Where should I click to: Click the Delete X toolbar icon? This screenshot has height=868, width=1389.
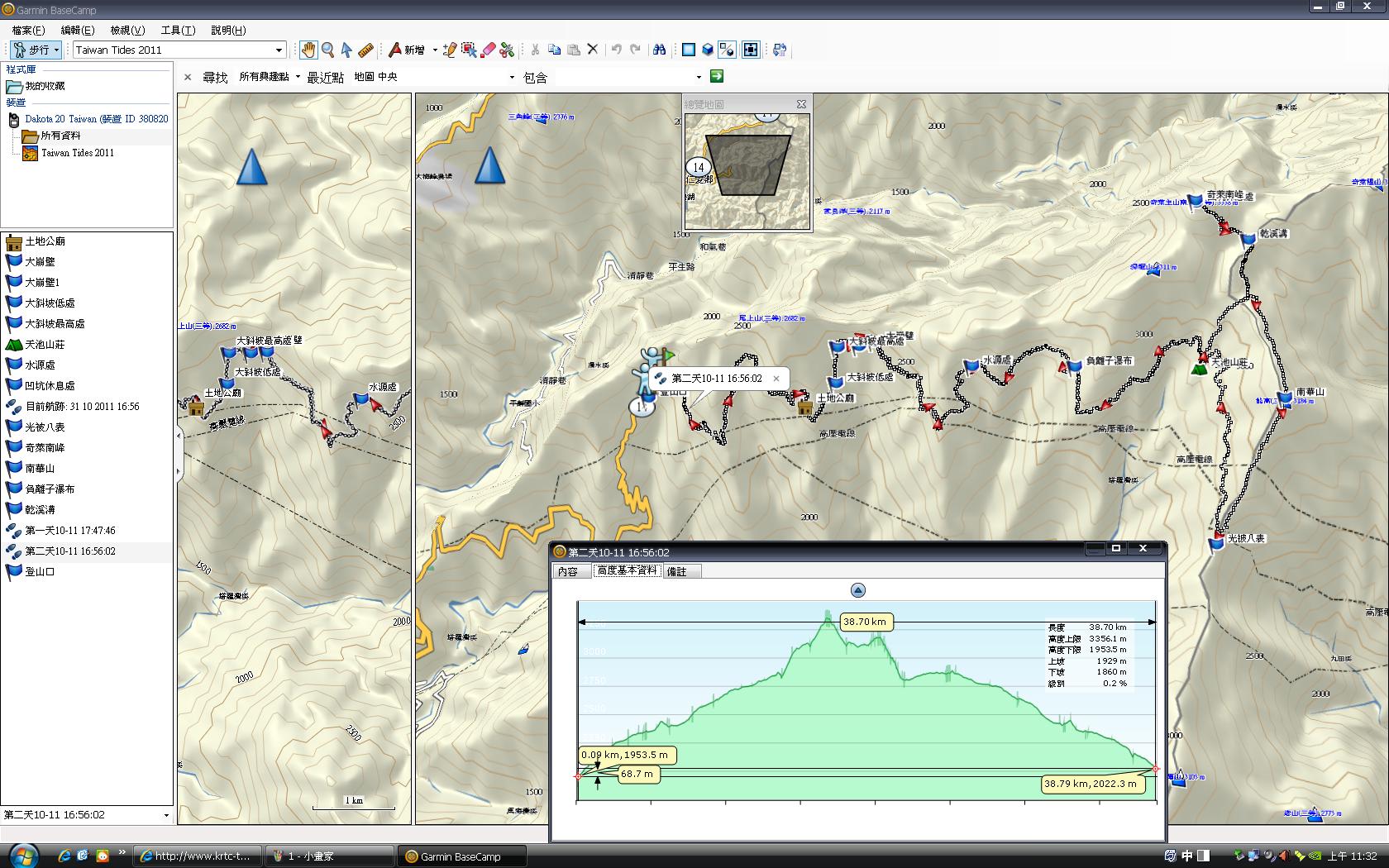592,50
